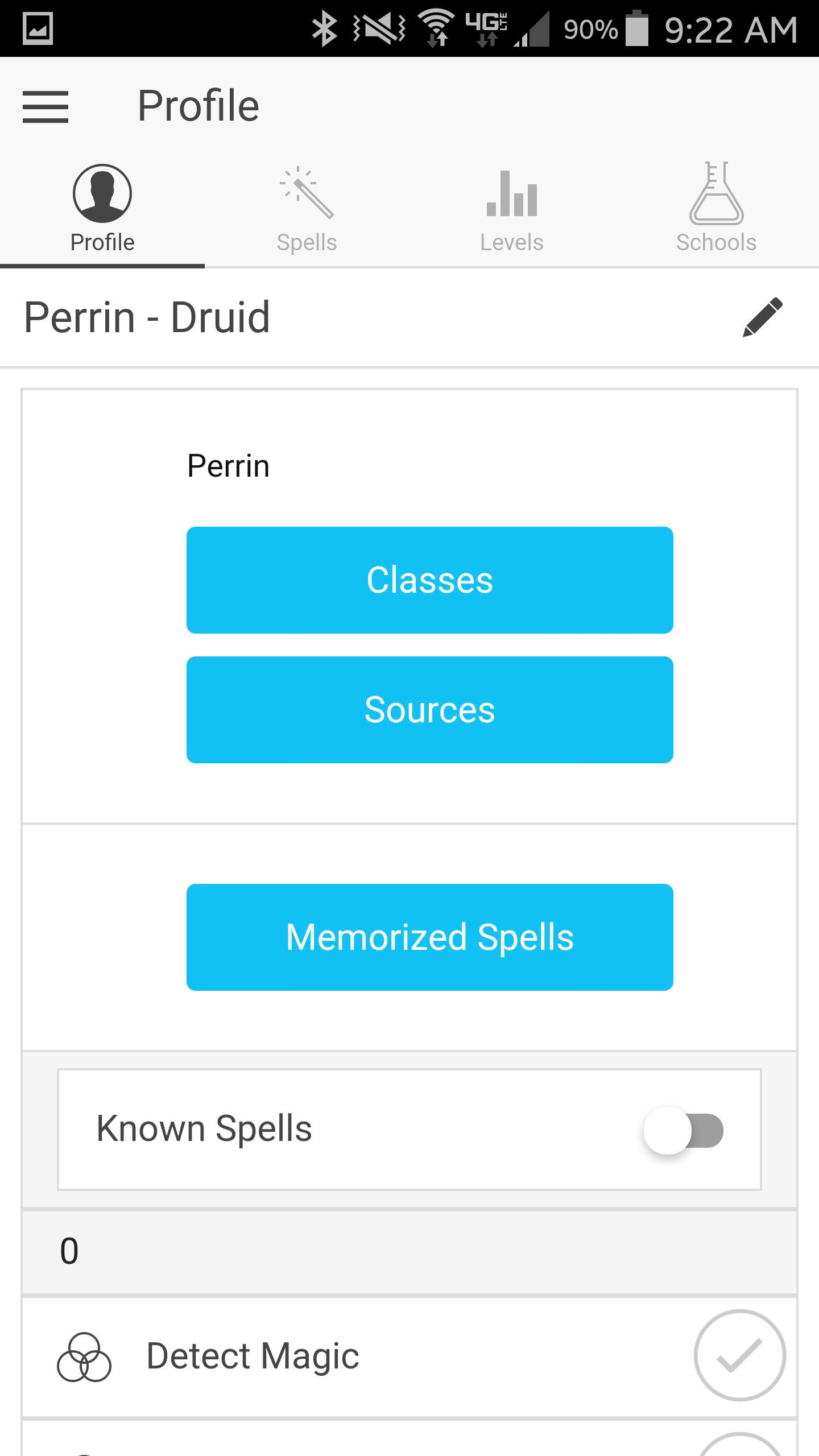819x1456 pixels.
Task: Open Memorized Spells
Action: tap(429, 936)
